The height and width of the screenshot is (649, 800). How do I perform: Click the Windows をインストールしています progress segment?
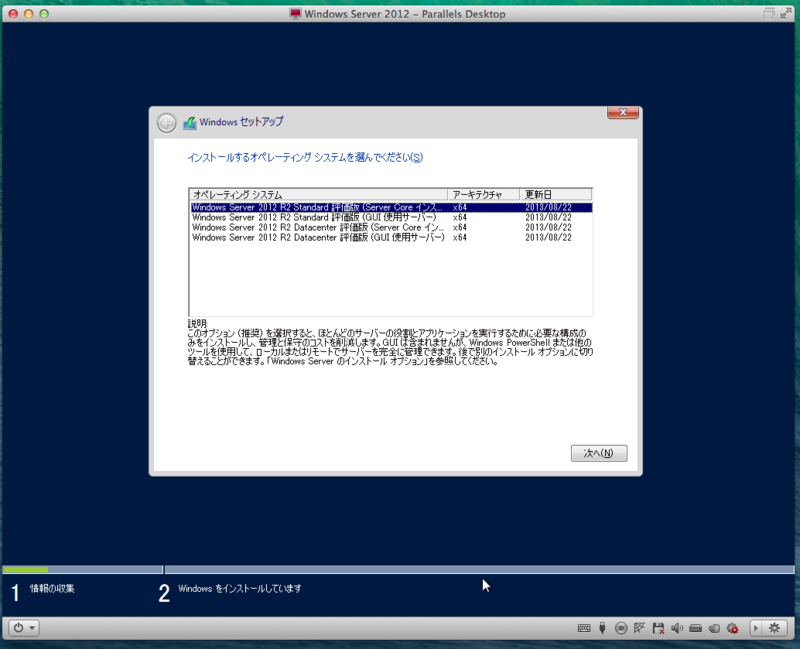pos(480,569)
